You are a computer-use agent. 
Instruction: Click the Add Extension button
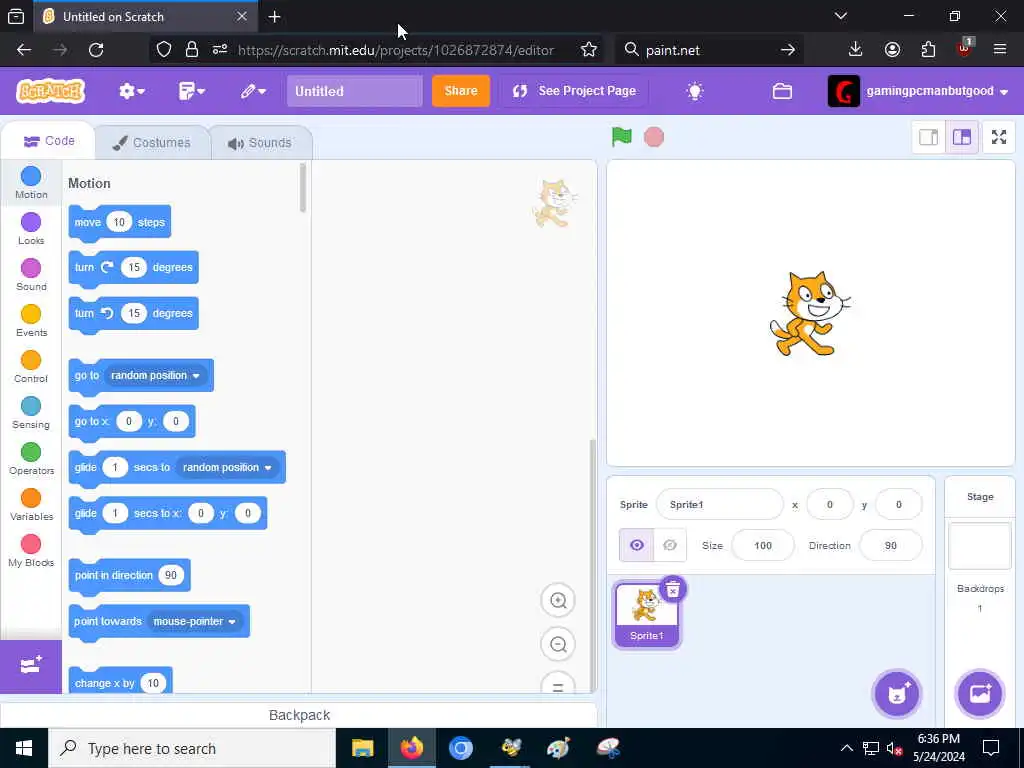(x=31, y=666)
